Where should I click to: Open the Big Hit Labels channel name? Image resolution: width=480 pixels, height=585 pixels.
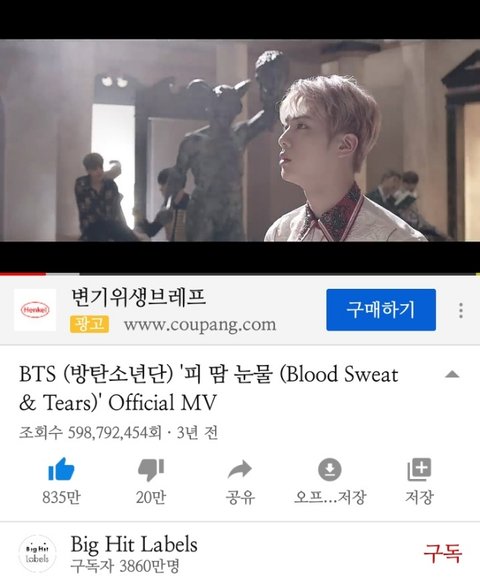tap(134, 544)
